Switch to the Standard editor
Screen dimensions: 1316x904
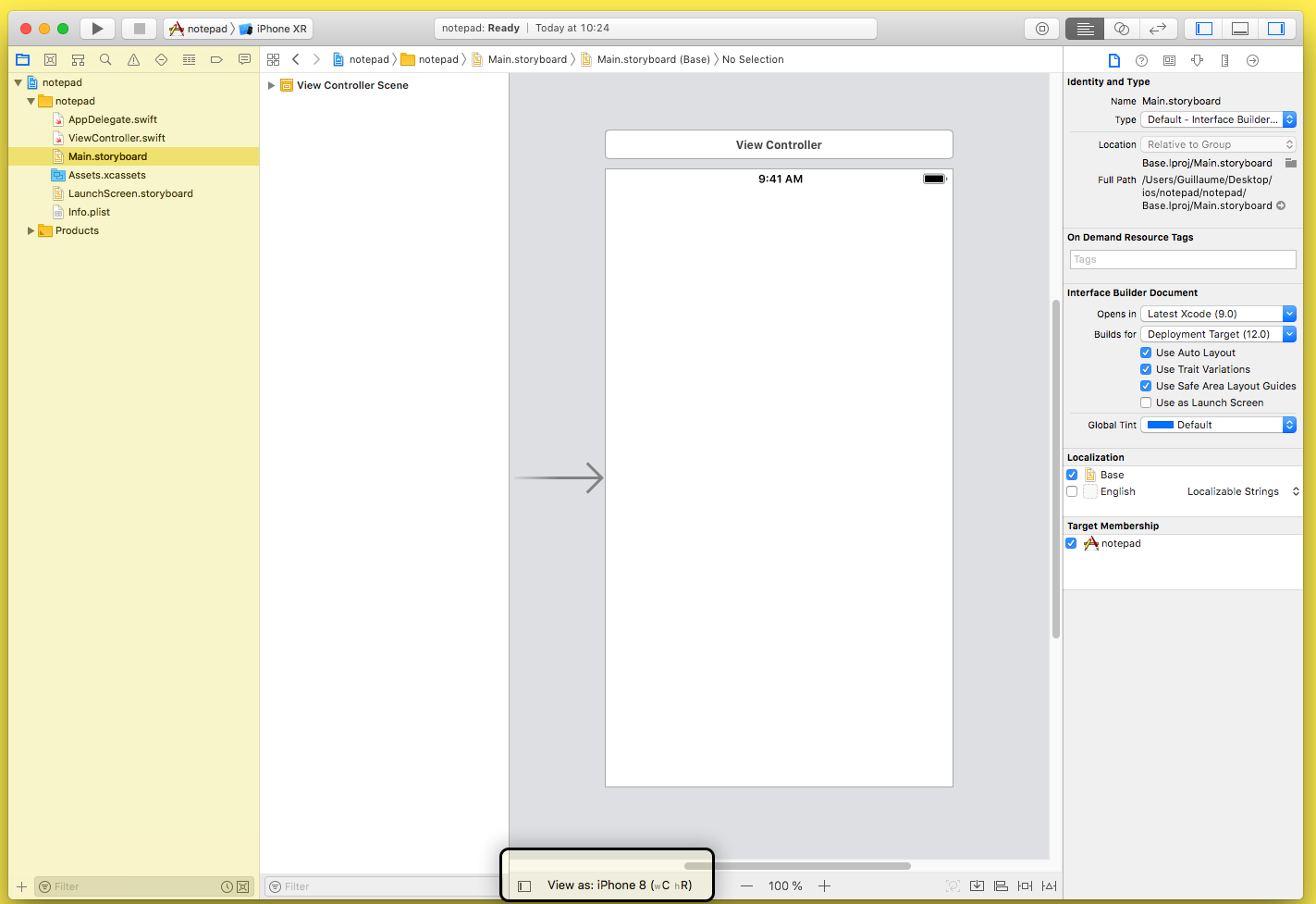coord(1085,29)
